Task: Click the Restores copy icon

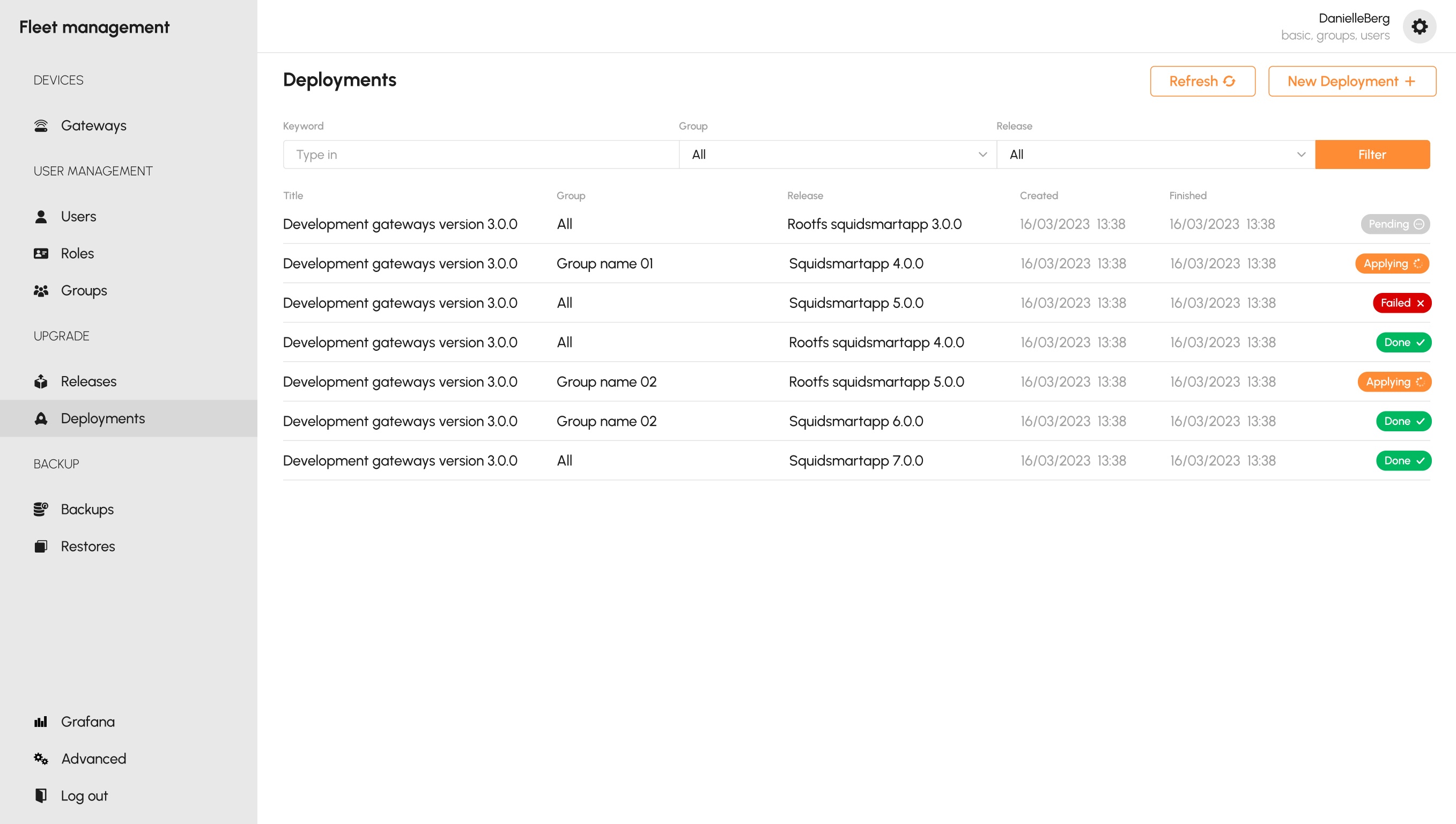Action: coord(41,547)
